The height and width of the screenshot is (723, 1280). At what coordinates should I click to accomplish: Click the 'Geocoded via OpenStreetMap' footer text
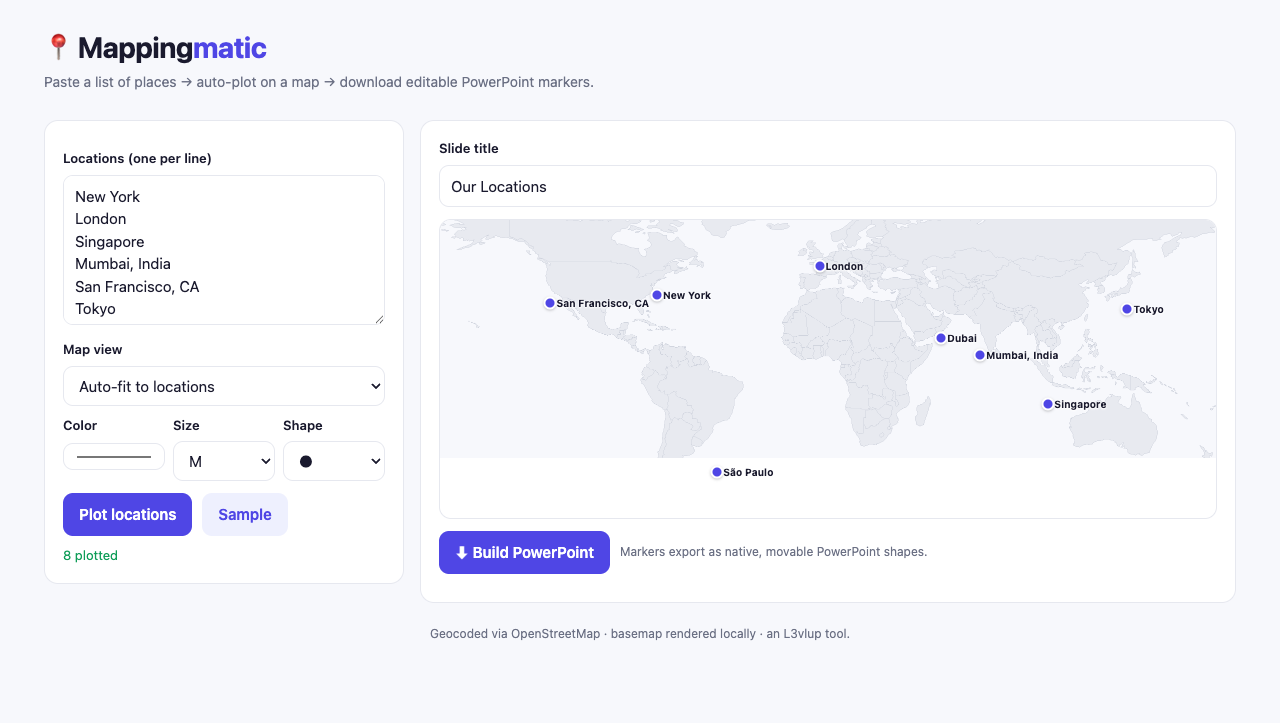[515, 633]
